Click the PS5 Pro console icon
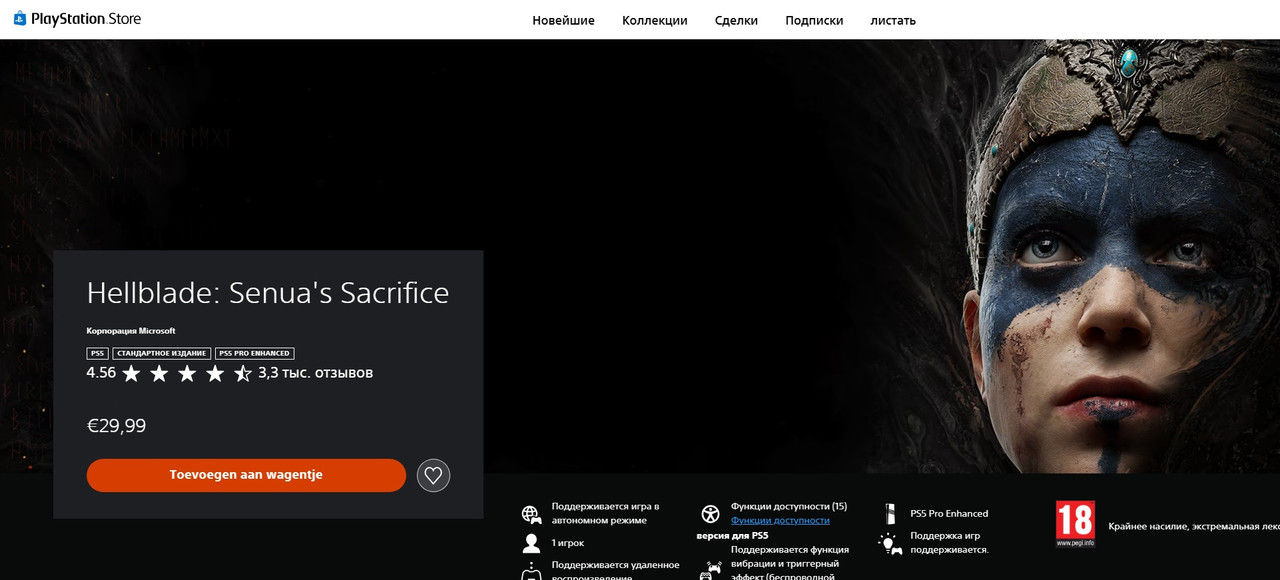 coord(889,514)
